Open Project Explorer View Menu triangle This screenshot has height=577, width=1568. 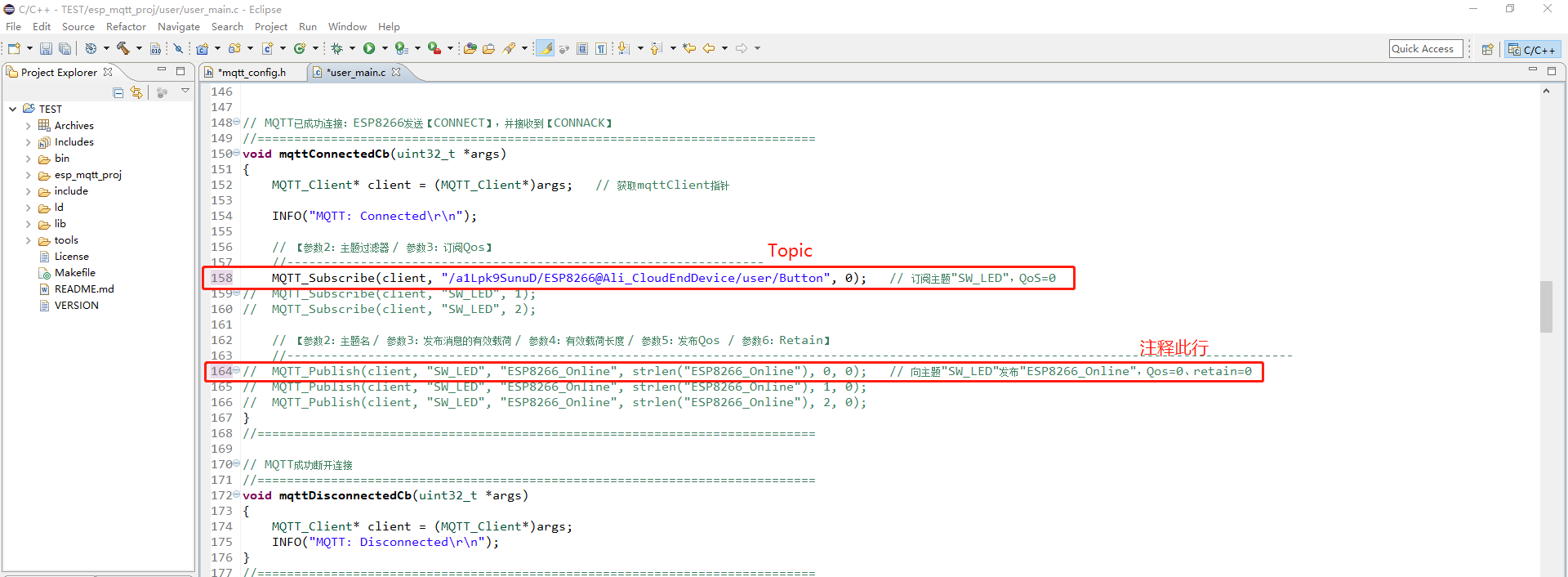[x=185, y=91]
